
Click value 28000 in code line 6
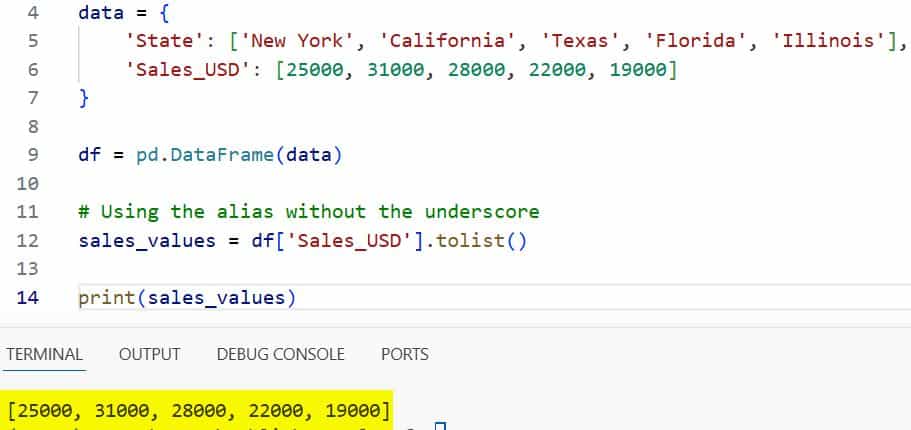pyautogui.click(x=476, y=70)
